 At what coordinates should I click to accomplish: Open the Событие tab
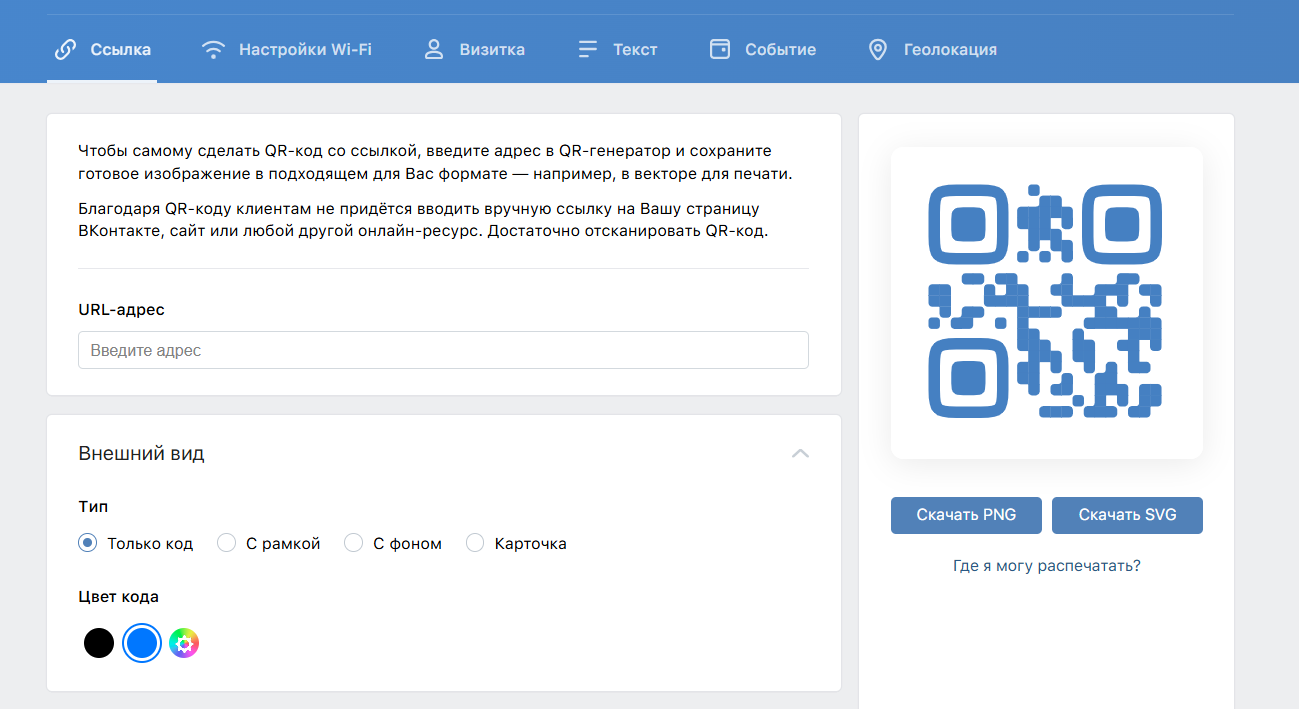(763, 49)
